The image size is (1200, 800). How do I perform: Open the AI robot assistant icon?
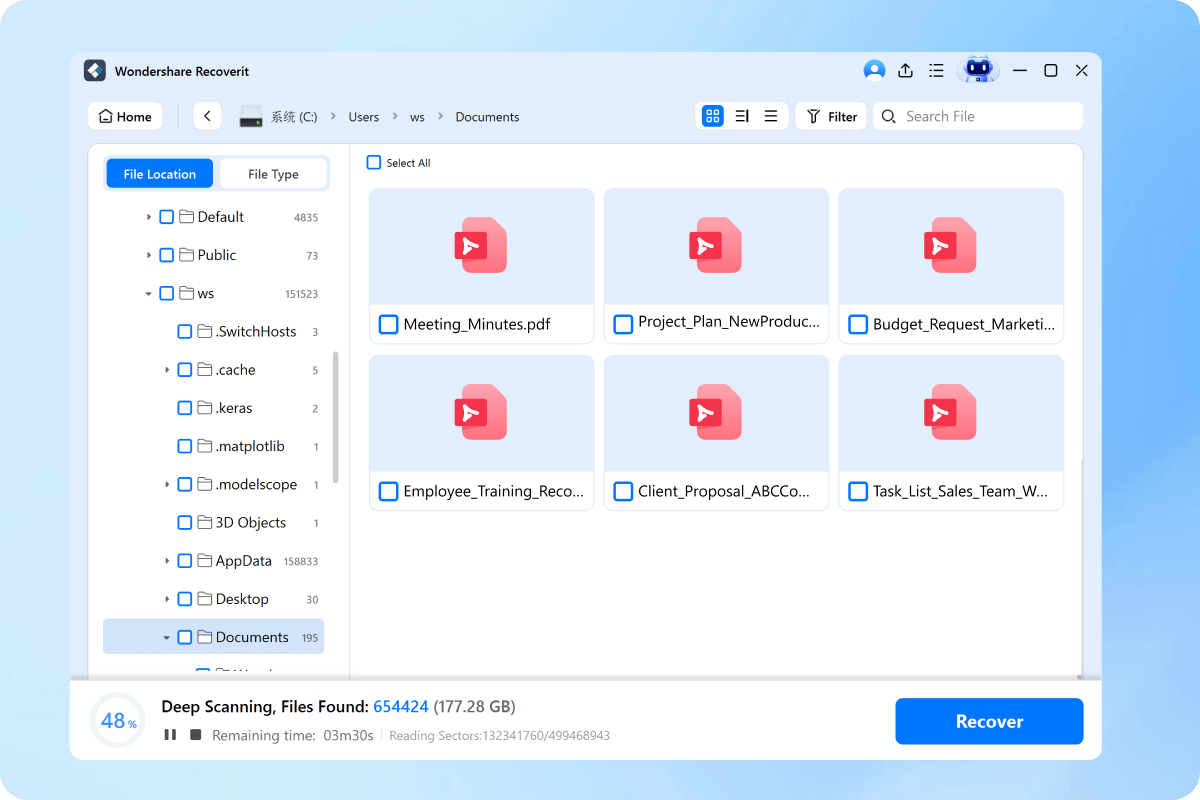tap(978, 70)
